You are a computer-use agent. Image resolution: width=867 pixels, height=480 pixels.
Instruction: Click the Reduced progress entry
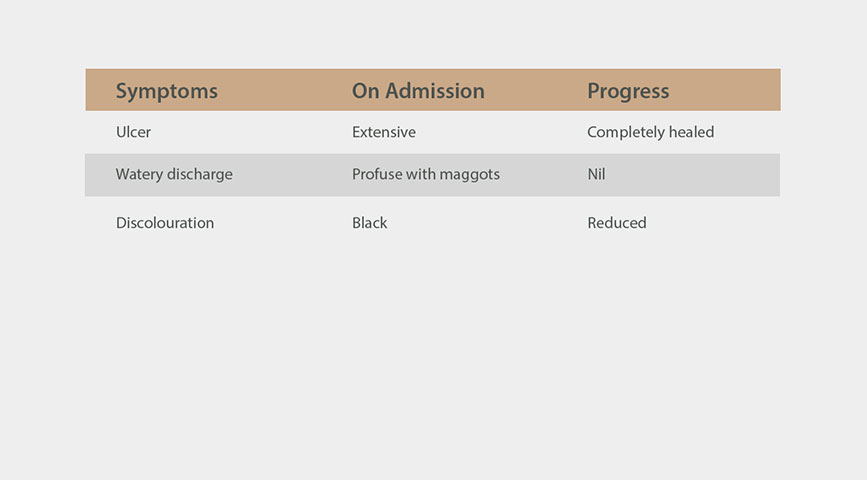[x=617, y=222]
